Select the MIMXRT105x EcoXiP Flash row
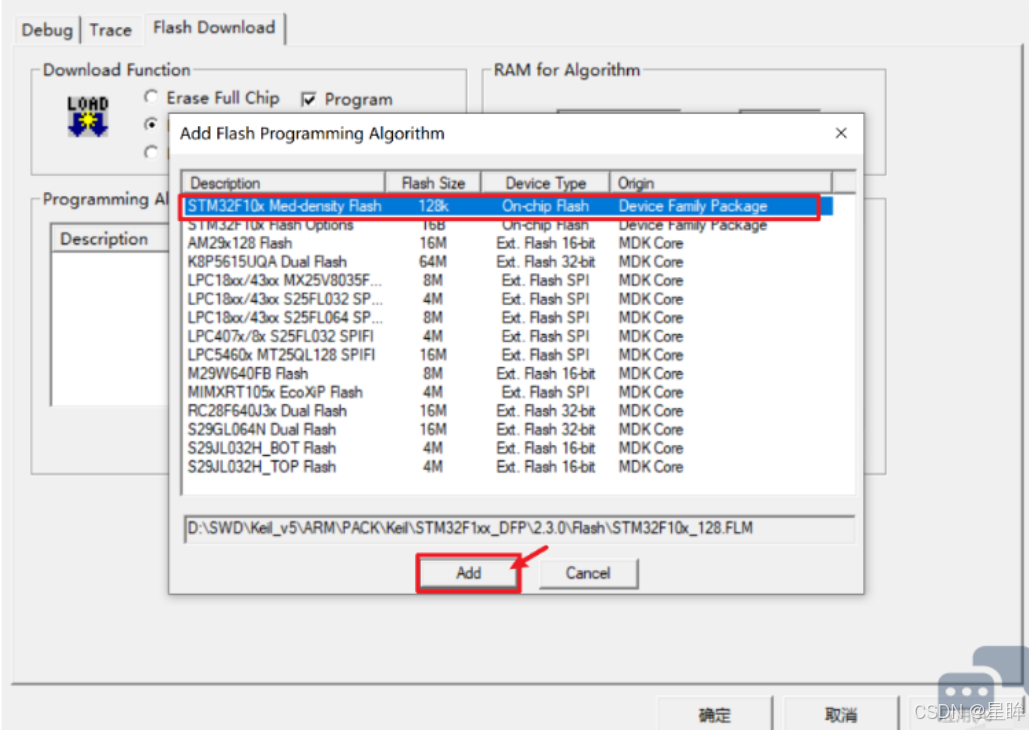The width and height of the screenshot is (1029, 730). (509, 392)
